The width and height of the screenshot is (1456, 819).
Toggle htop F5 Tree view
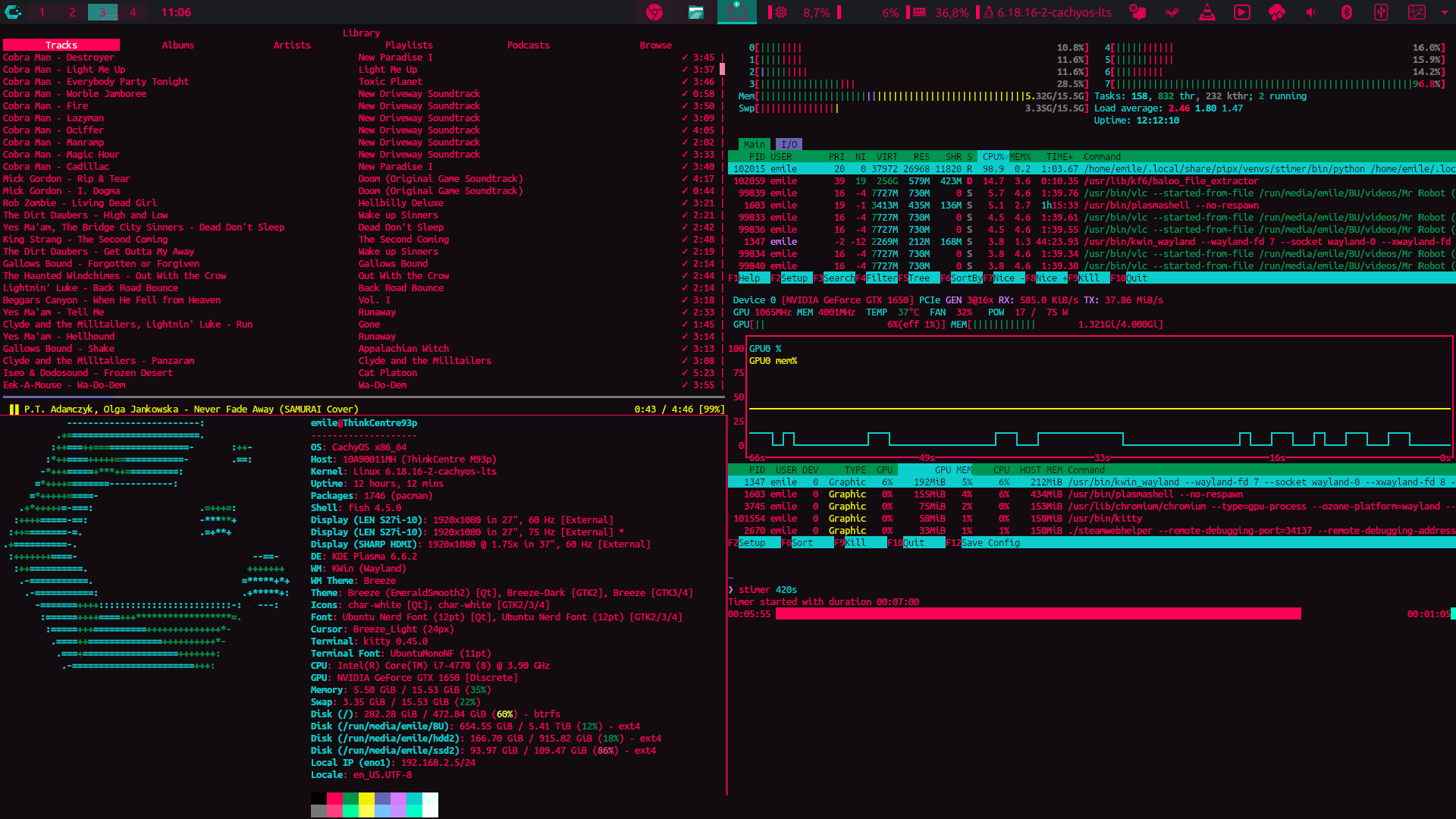click(x=918, y=278)
